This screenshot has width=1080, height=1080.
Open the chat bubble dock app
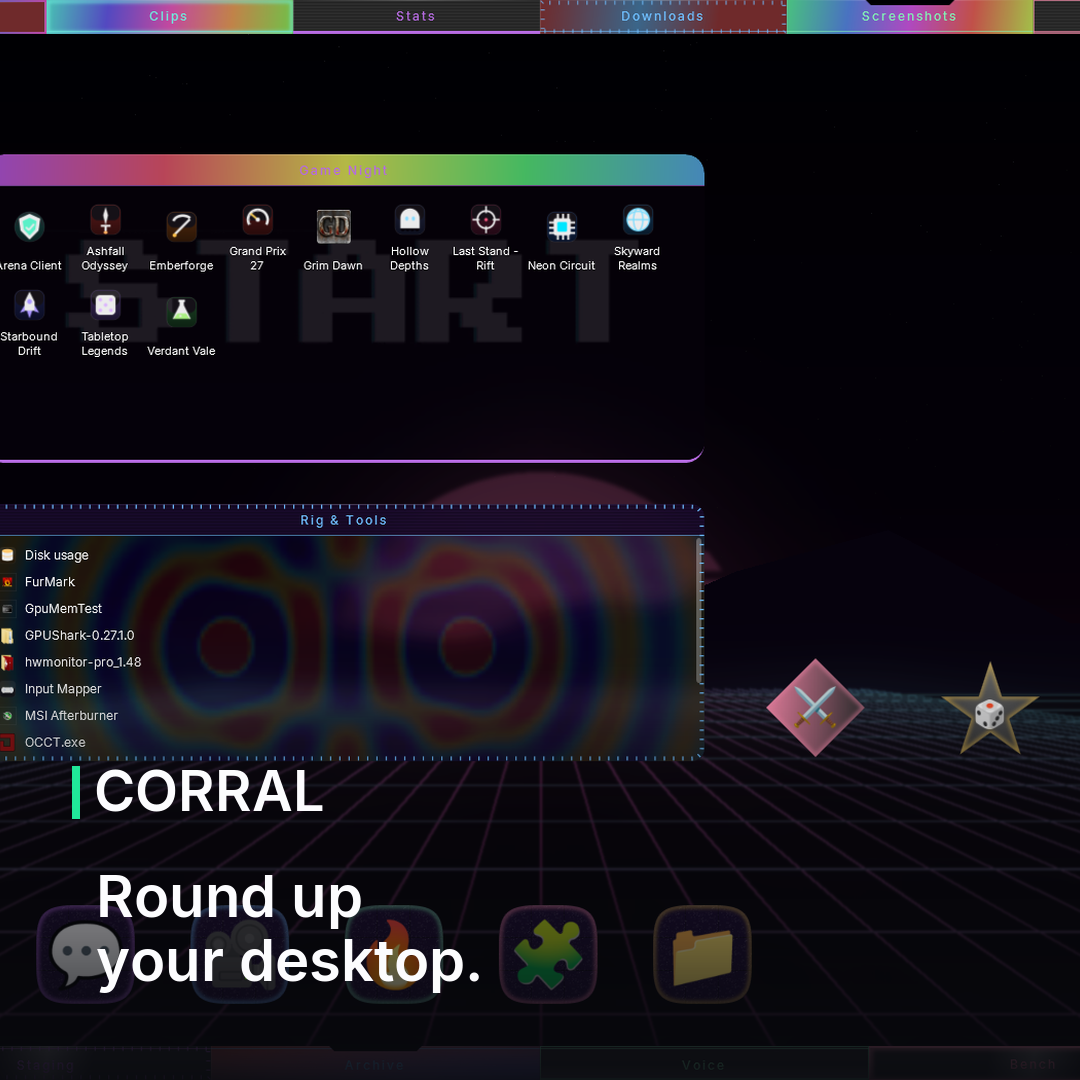[x=85, y=954]
